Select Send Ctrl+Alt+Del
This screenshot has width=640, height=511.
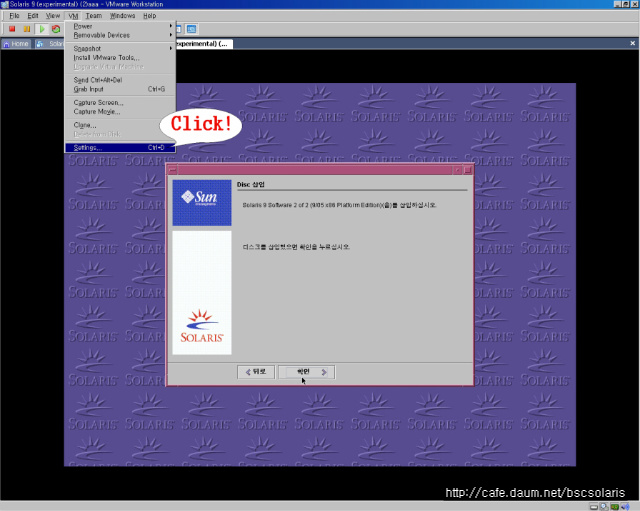(x=120, y=80)
